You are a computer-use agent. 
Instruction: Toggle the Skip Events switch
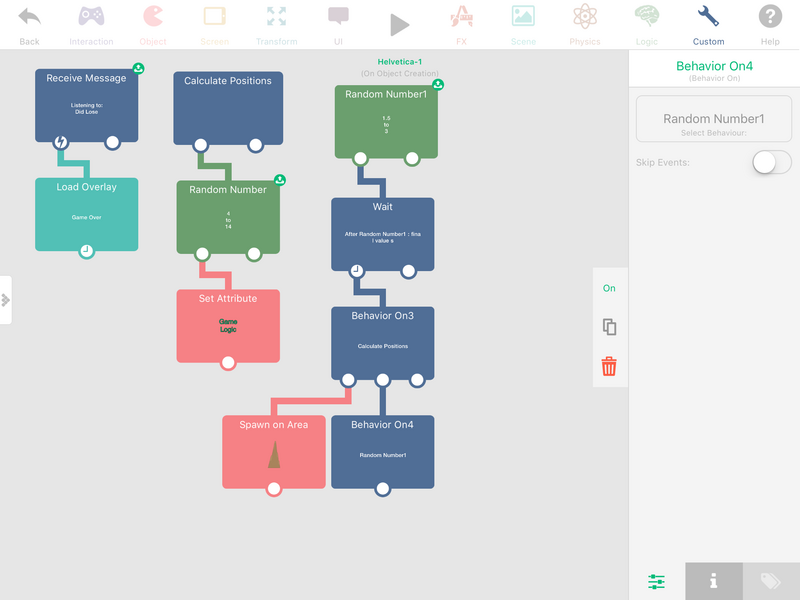(x=772, y=163)
